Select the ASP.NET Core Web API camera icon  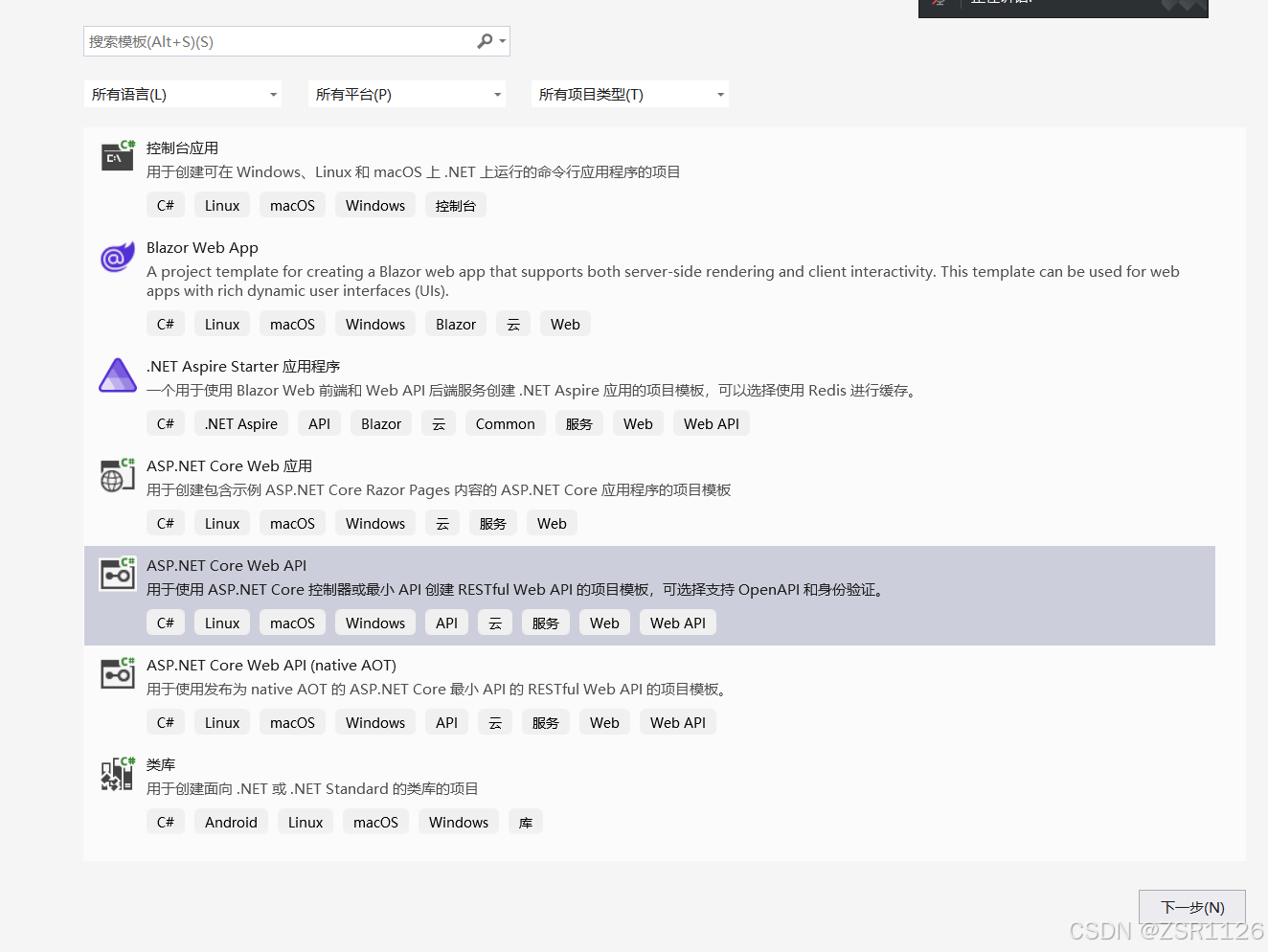pyautogui.click(x=117, y=574)
